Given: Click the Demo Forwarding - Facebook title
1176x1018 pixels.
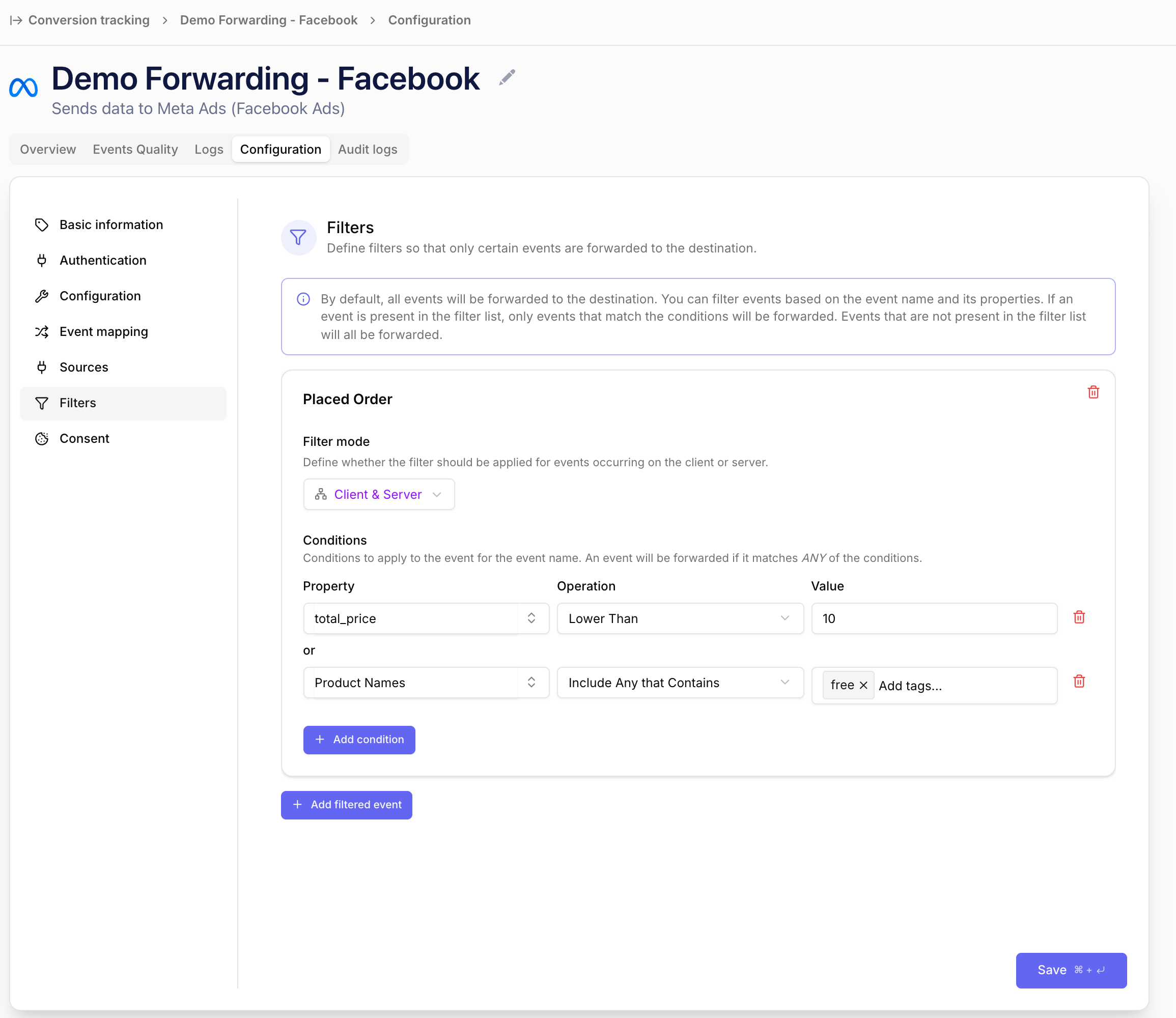Looking at the screenshot, I should tap(265, 78).
